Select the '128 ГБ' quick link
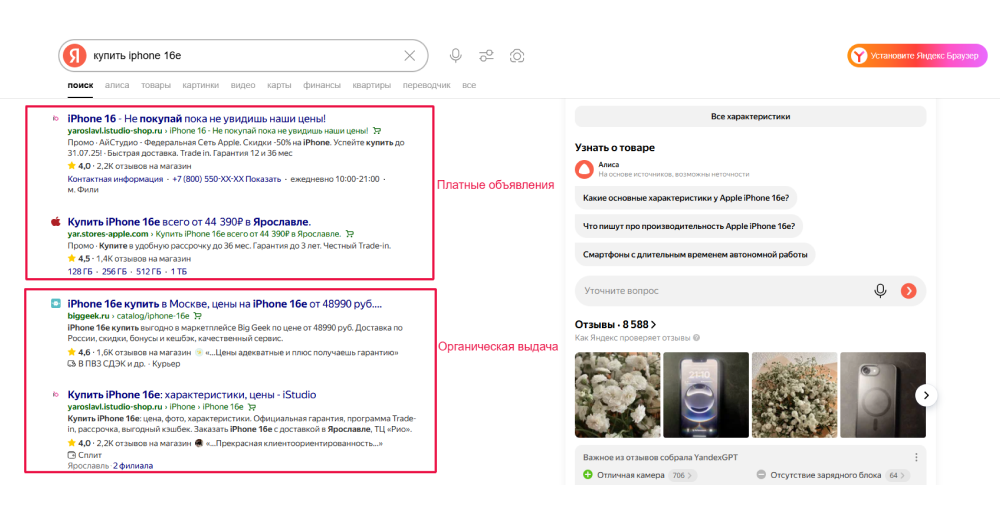Screen dimensions: 1000x518 (80, 272)
